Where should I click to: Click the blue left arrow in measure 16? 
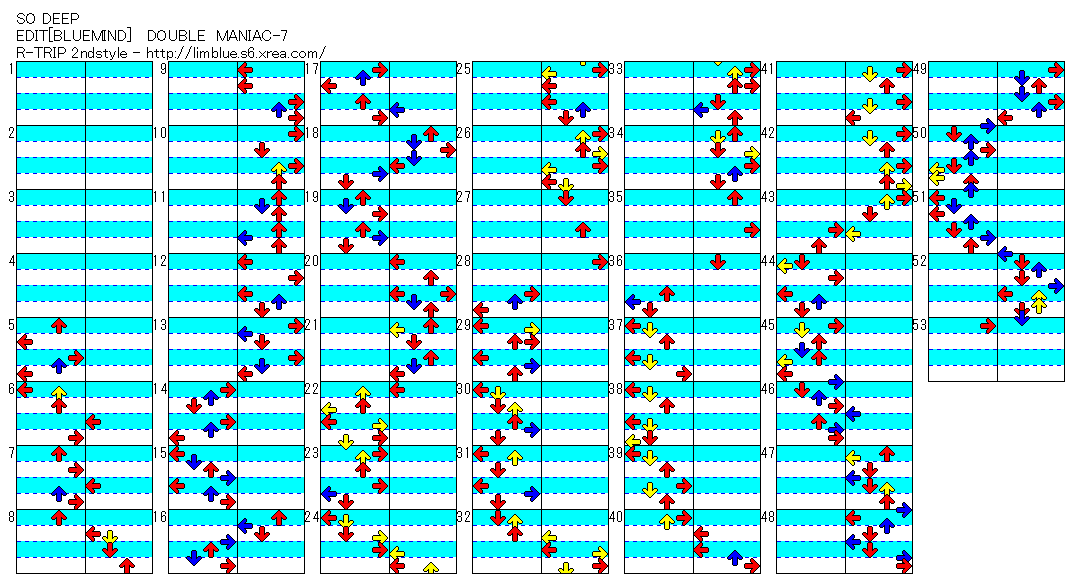[245, 525]
